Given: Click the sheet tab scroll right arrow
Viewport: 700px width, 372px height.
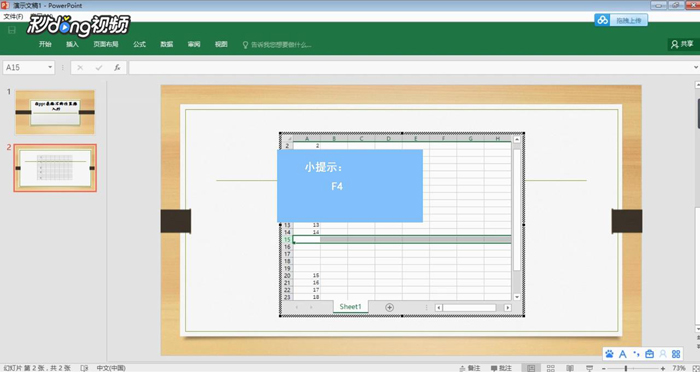Looking at the screenshot, I should click(x=311, y=307).
